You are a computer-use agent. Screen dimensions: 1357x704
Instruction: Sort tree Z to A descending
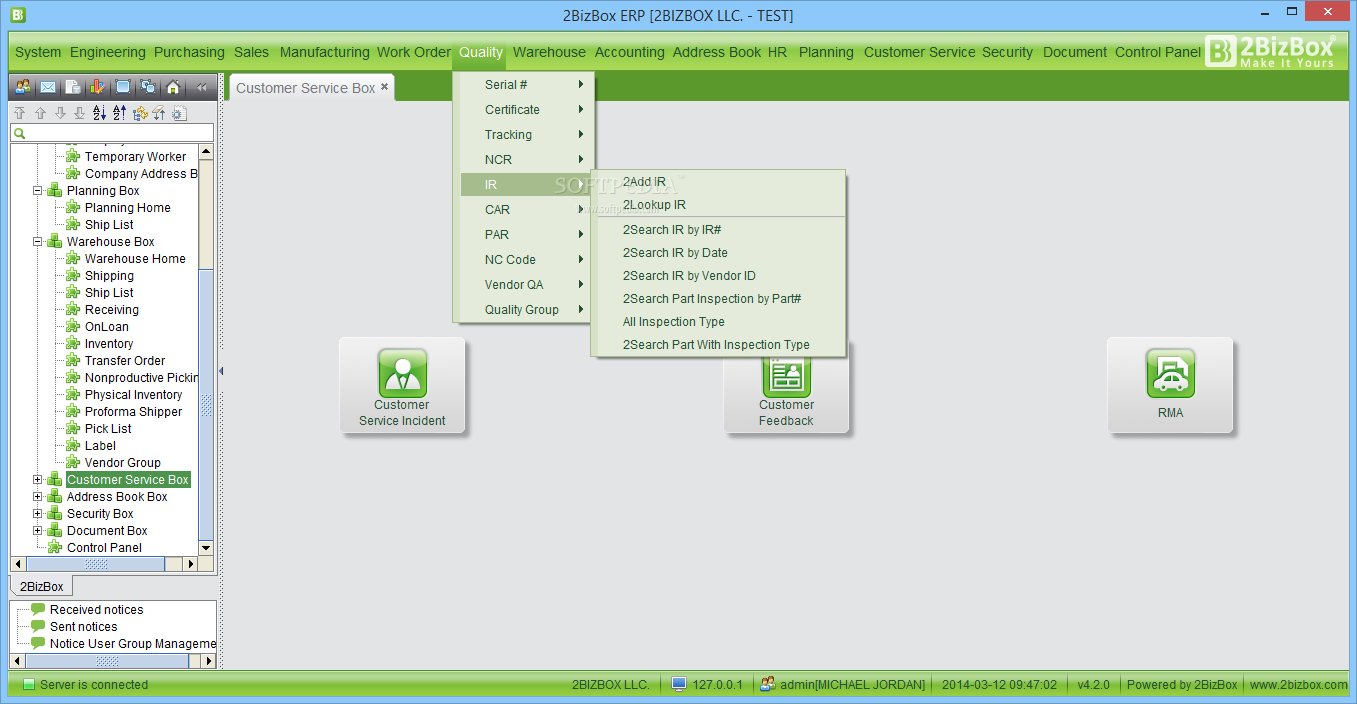119,113
